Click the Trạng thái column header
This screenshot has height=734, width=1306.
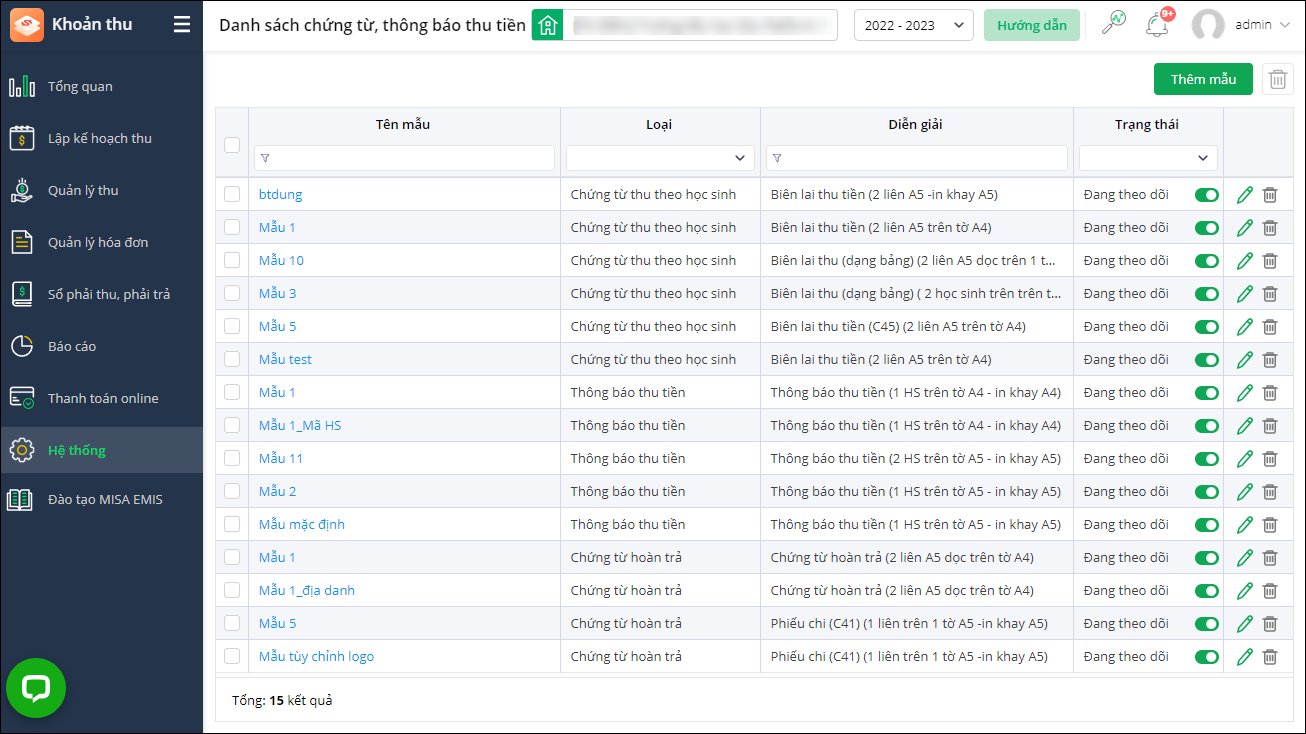(1147, 125)
